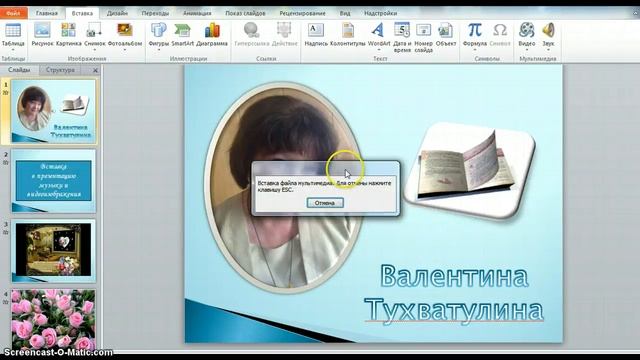640x360 pixels.
Task: Click the Снимок screenshot icon
Action: pos(94,30)
